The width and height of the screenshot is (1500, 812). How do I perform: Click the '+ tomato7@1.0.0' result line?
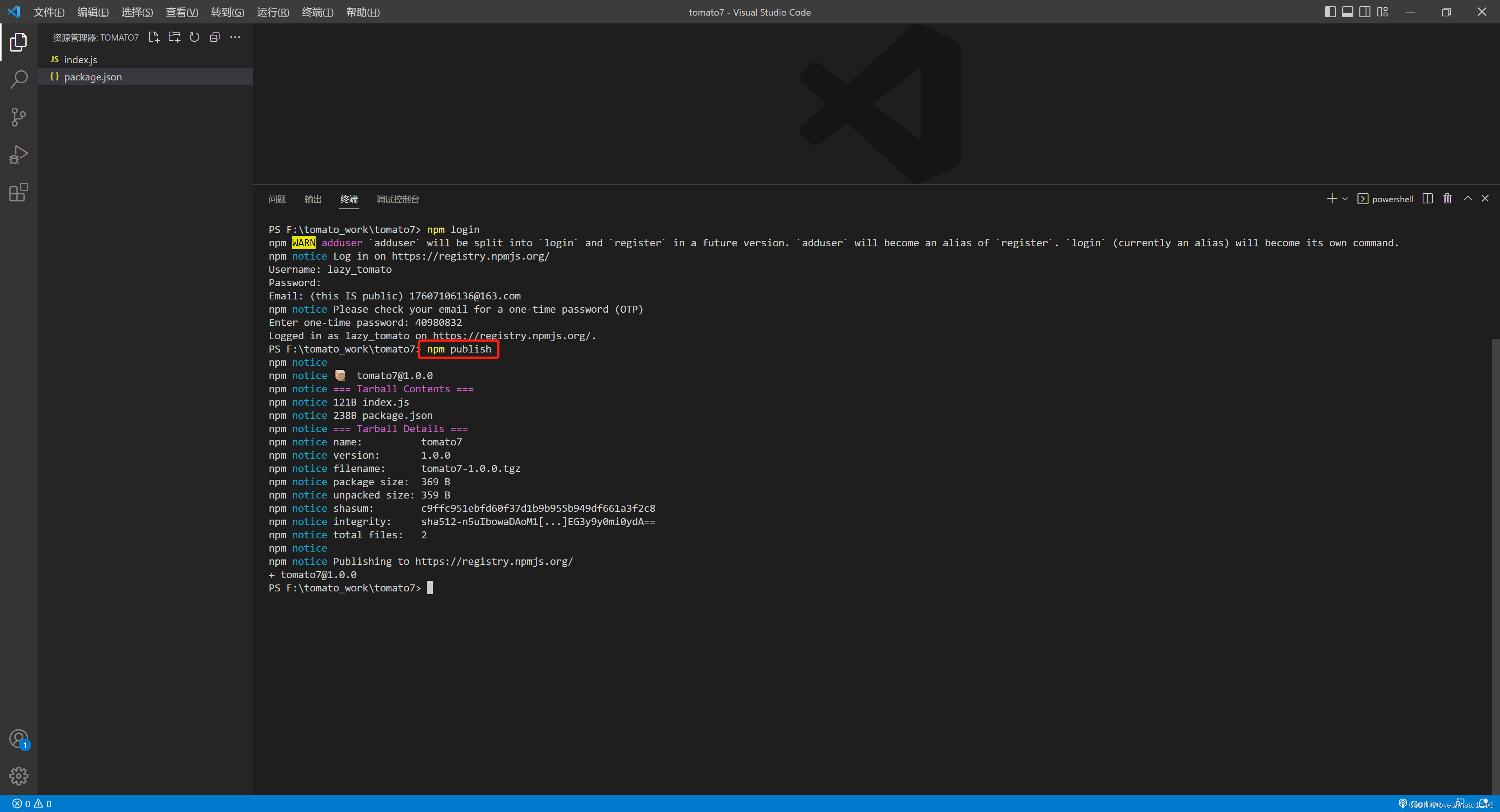[312, 575]
